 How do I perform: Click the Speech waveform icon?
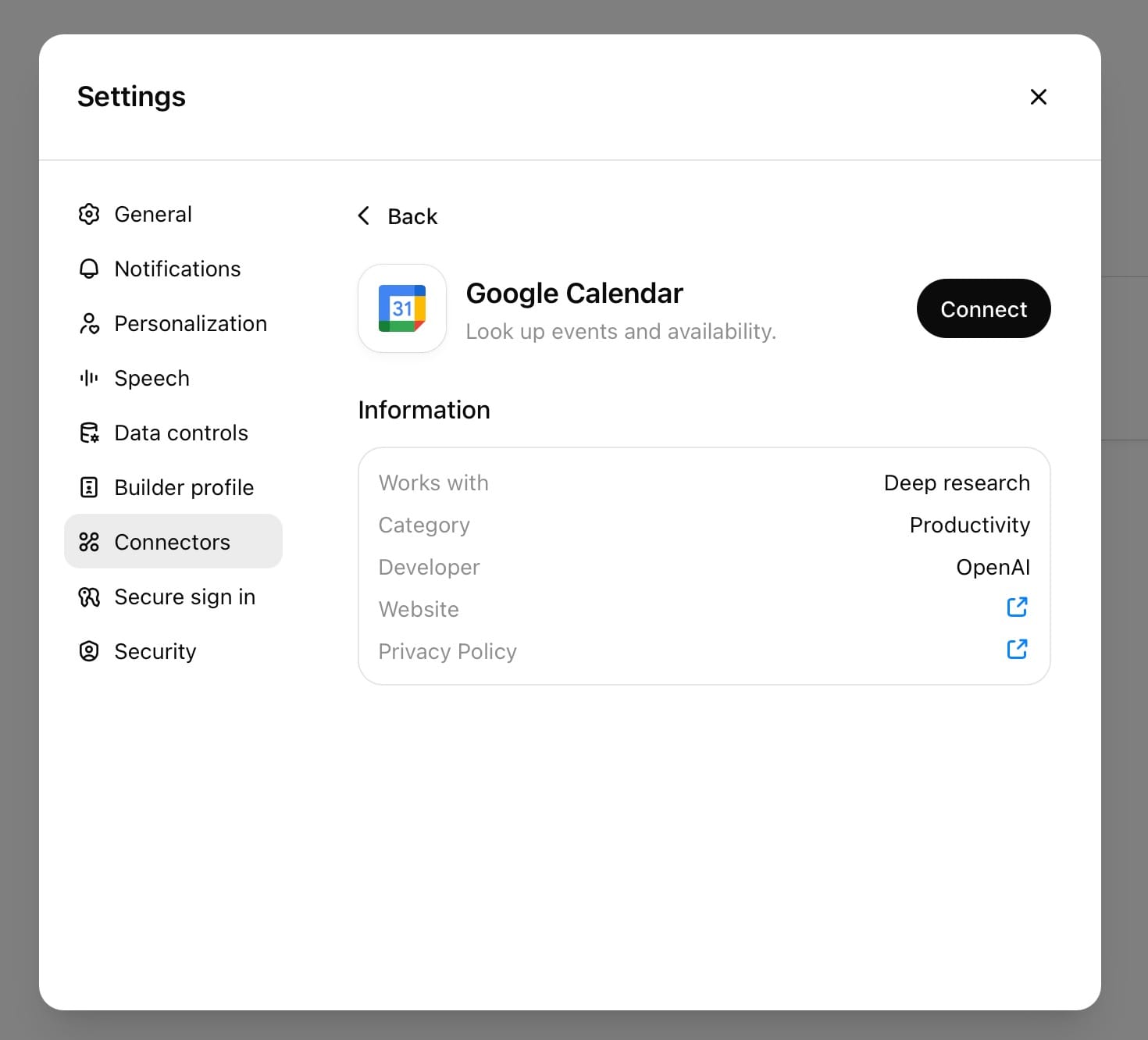[89, 378]
